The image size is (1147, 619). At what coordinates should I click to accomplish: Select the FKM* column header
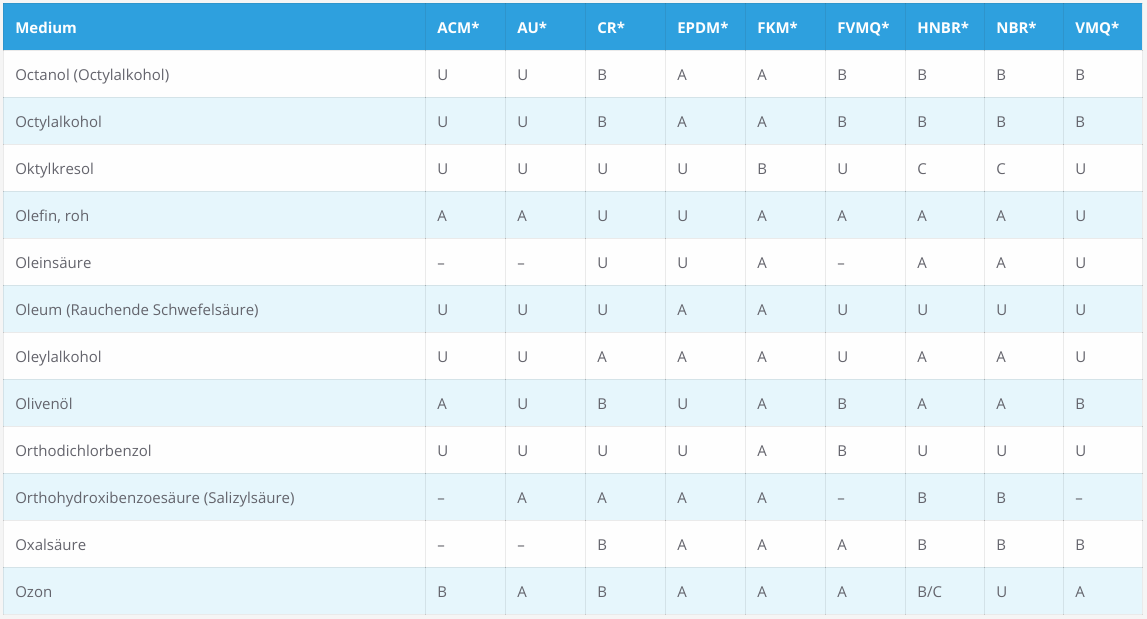point(777,28)
